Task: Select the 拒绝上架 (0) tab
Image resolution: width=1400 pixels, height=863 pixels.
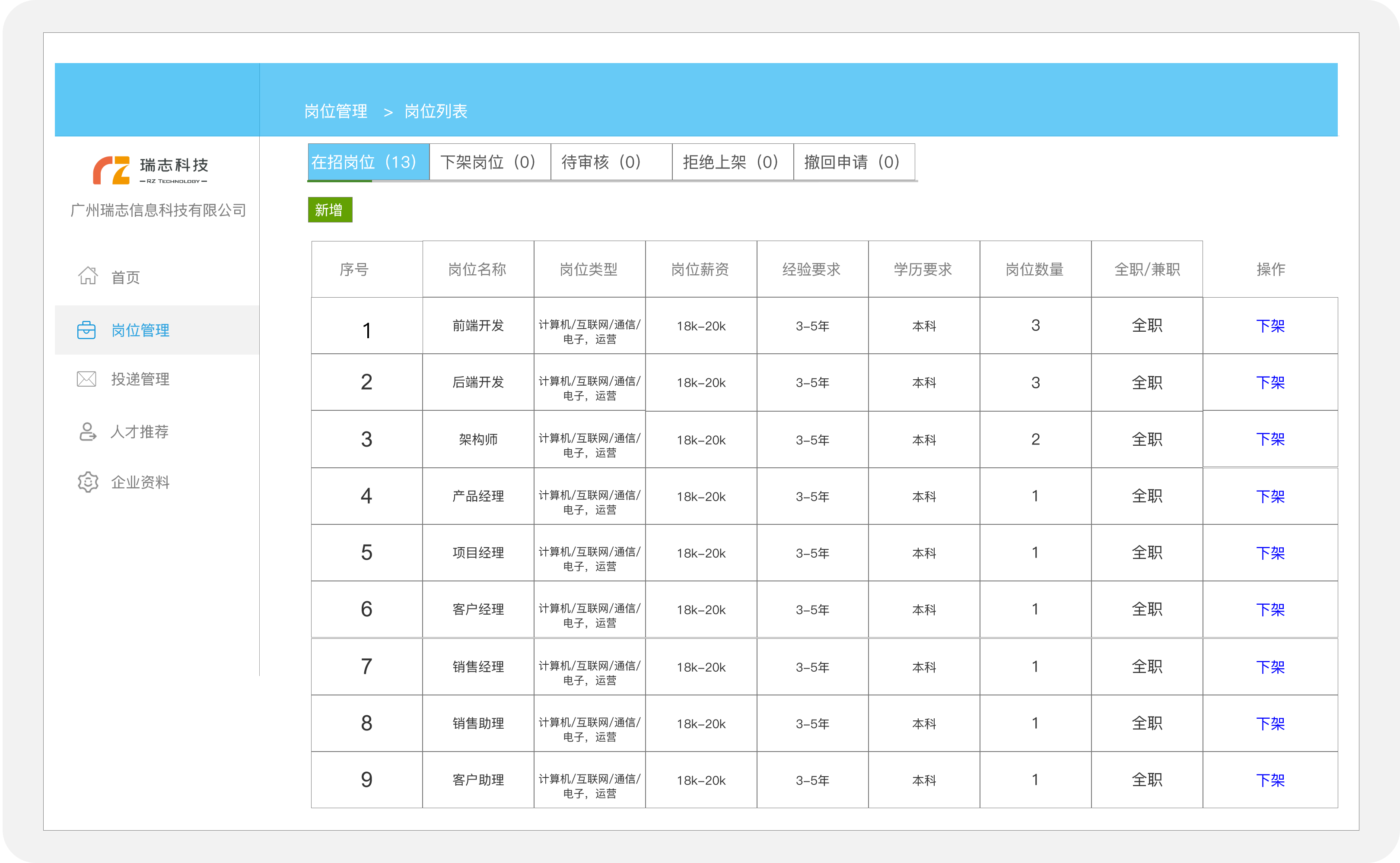Action: coord(732,162)
